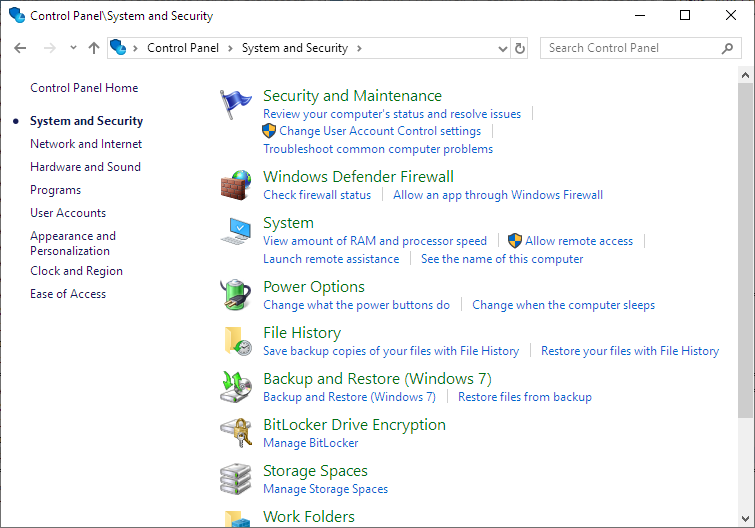Click the Security and Maintenance flag icon
This screenshot has width=755, height=528.
(x=236, y=103)
